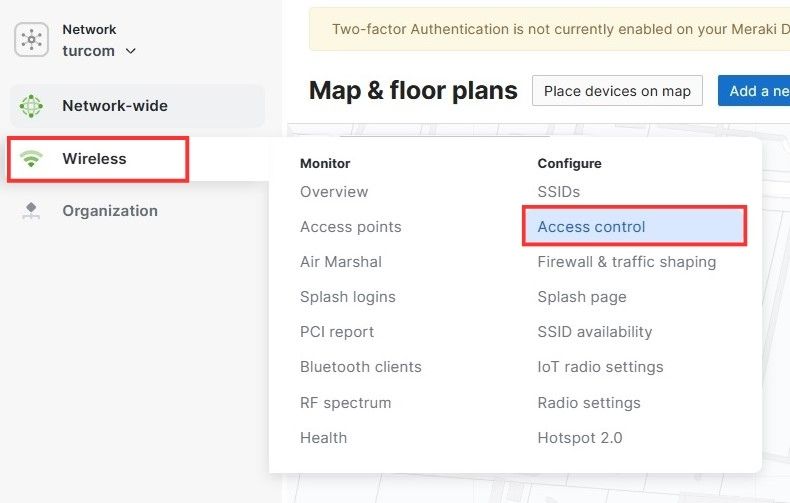Image resolution: width=790 pixels, height=503 pixels.
Task: Open SSIDs configuration page
Action: (558, 192)
